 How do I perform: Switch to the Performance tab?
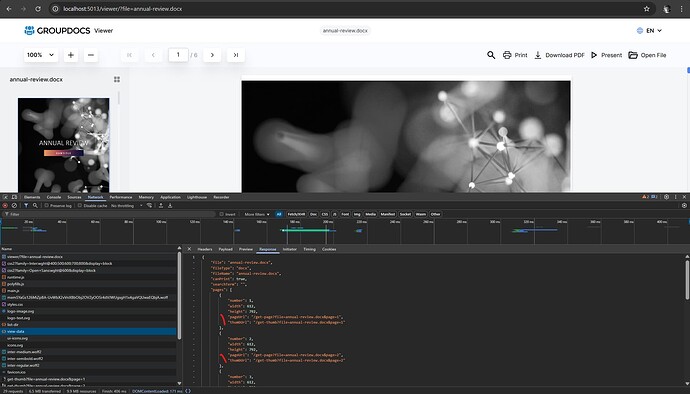click(x=121, y=197)
